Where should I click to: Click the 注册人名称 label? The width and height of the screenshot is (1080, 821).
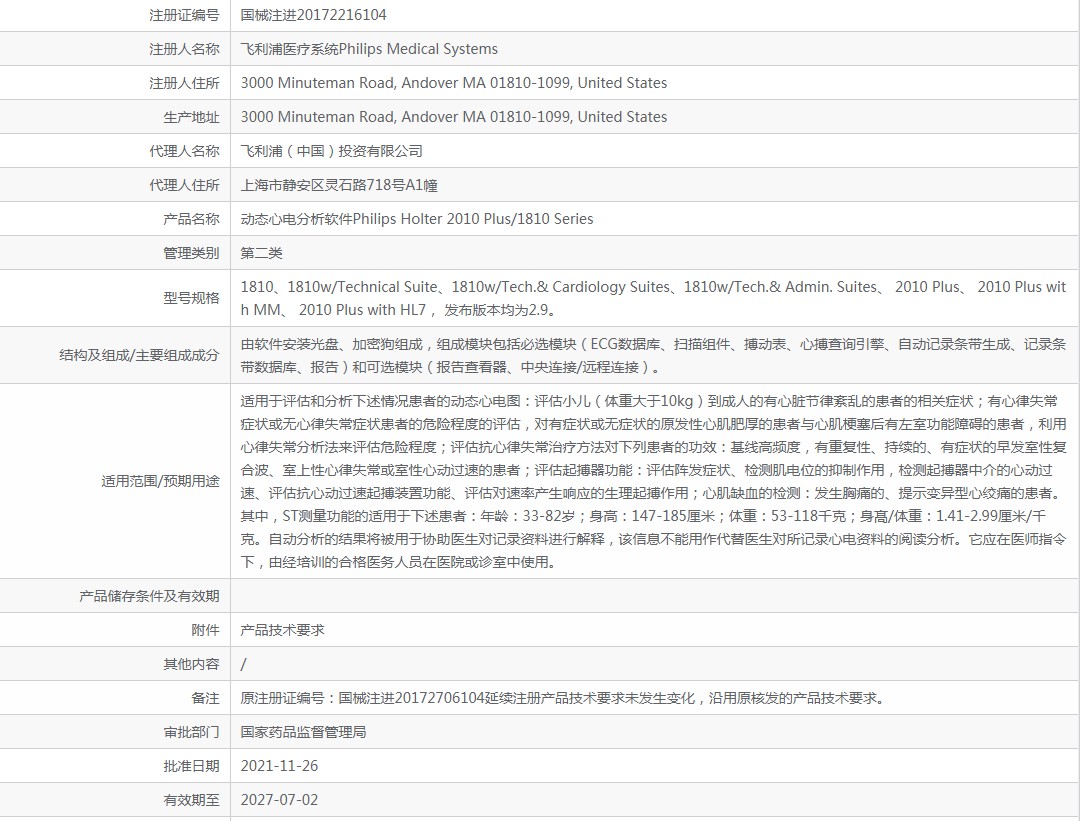(x=184, y=49)
